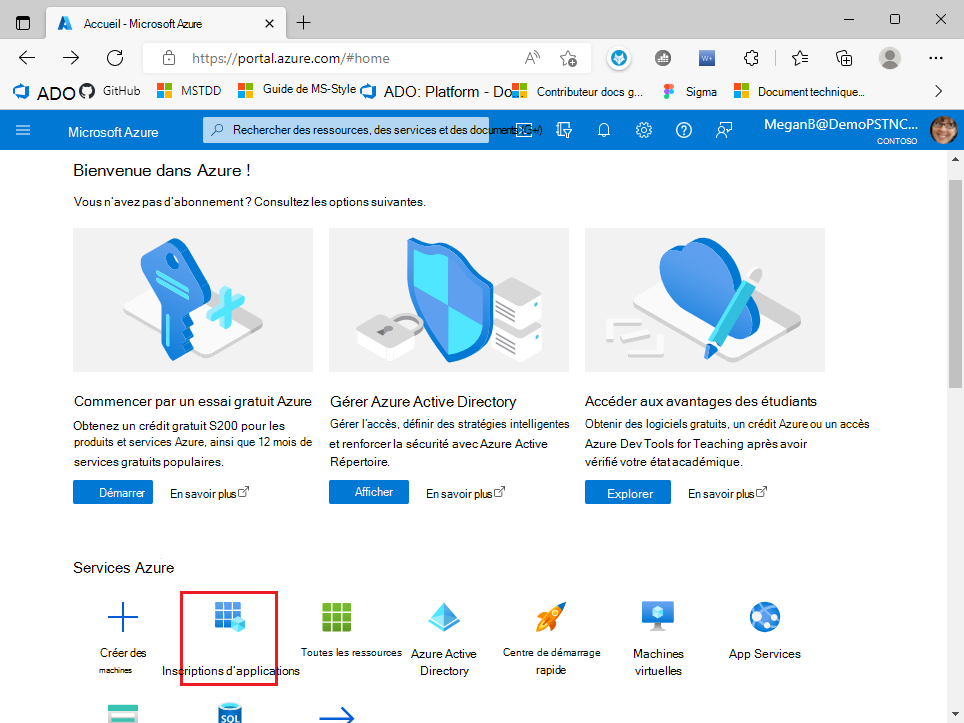Select the SQL service icon

pyautogui.click(x=229, y=712)
